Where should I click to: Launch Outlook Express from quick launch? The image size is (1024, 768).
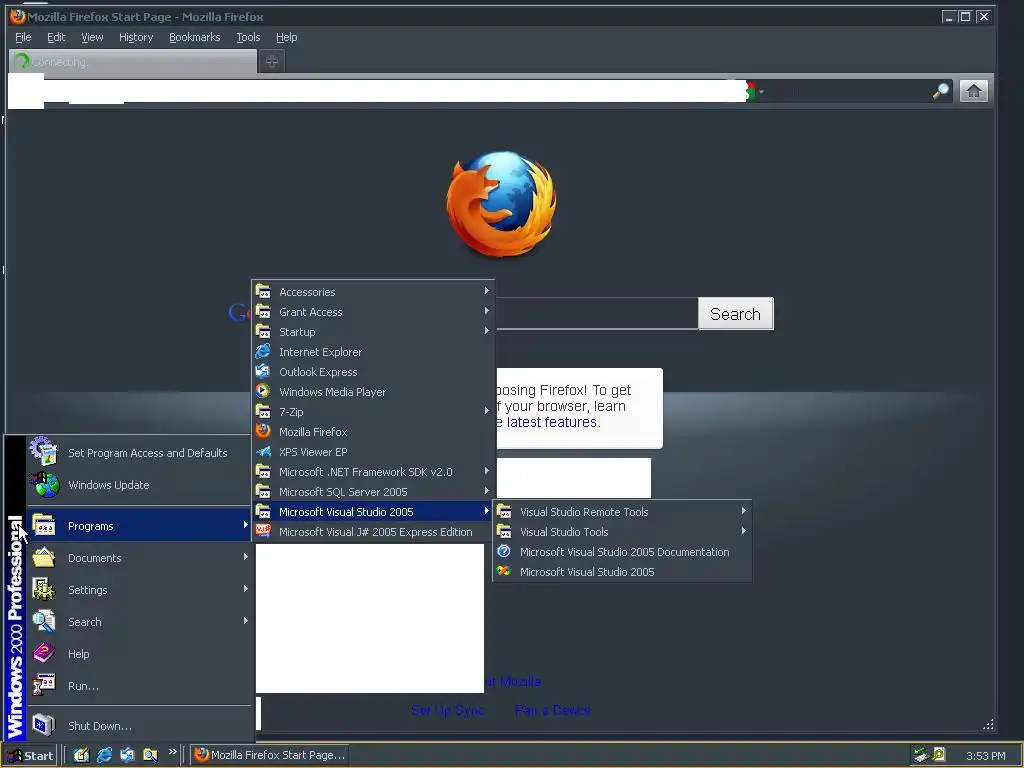pos(127,756)
